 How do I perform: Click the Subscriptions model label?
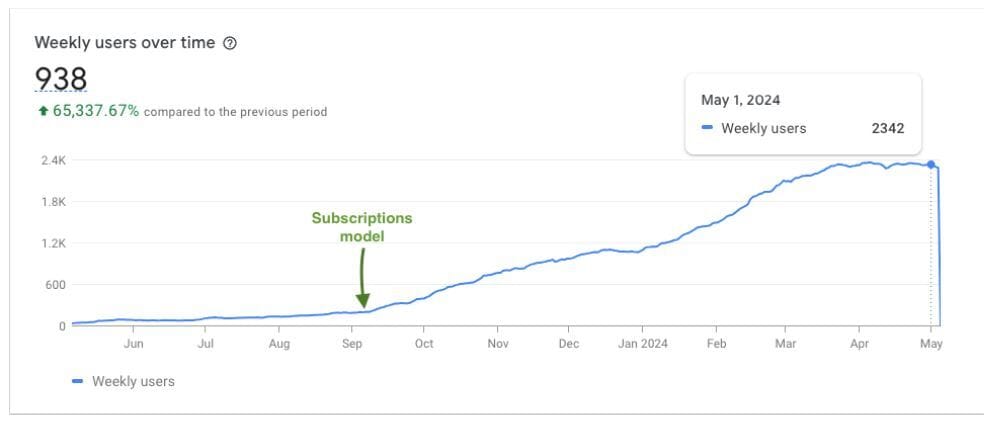(x=362, y=227)
